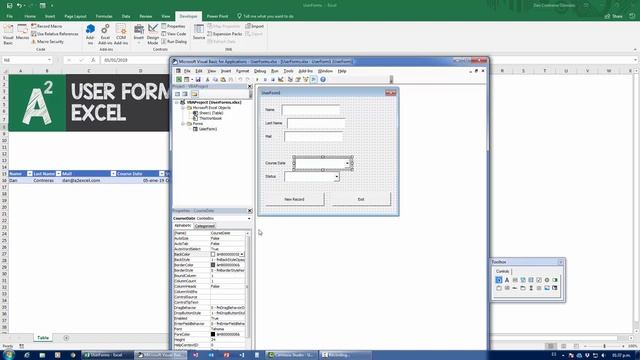Screen dimensions: 640x360
Task: Open the Course Date combo box arrow
Action: click(x=347, y=163)
